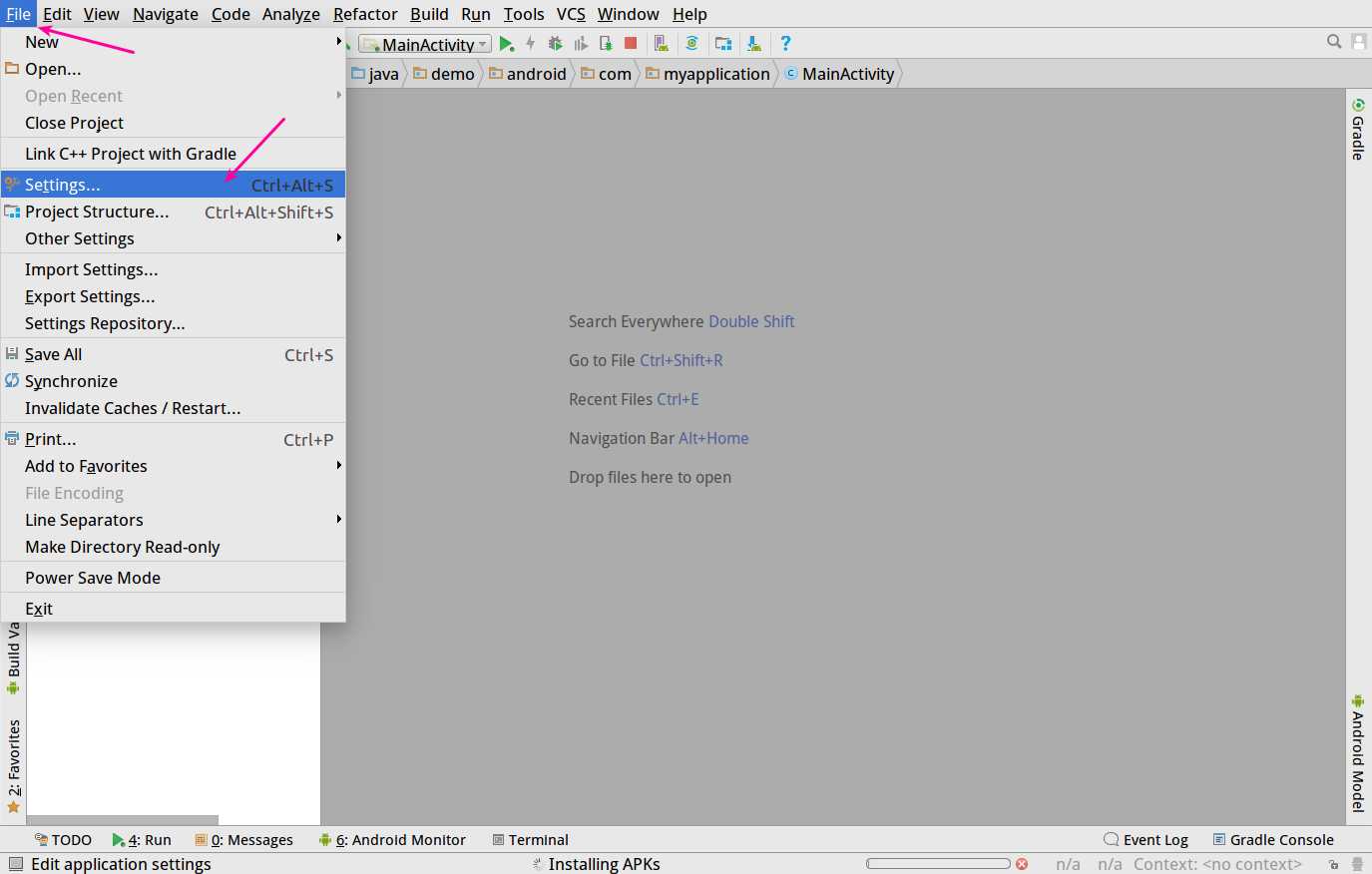Open the Run tool window
This screenshot has width=1372, height=874.
point(142,840)
